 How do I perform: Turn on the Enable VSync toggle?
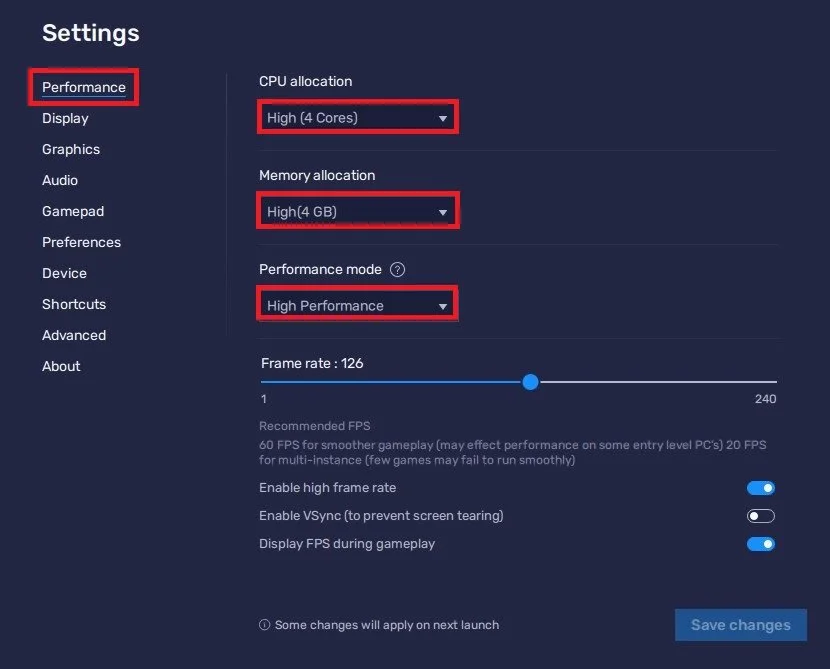(761, 516)
